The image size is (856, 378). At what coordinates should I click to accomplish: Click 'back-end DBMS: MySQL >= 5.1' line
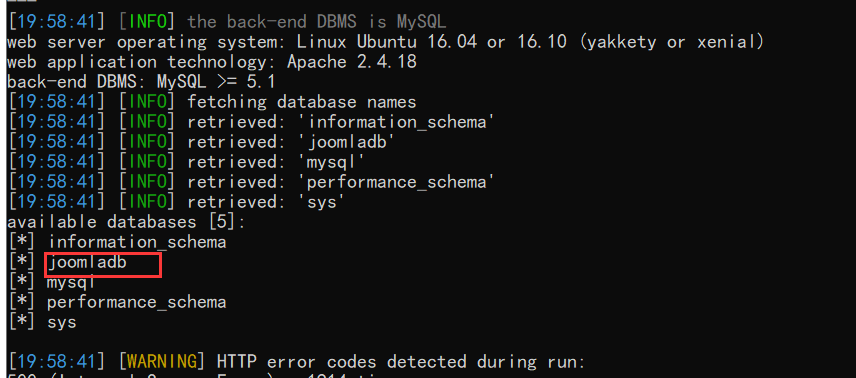coord(141,82)
